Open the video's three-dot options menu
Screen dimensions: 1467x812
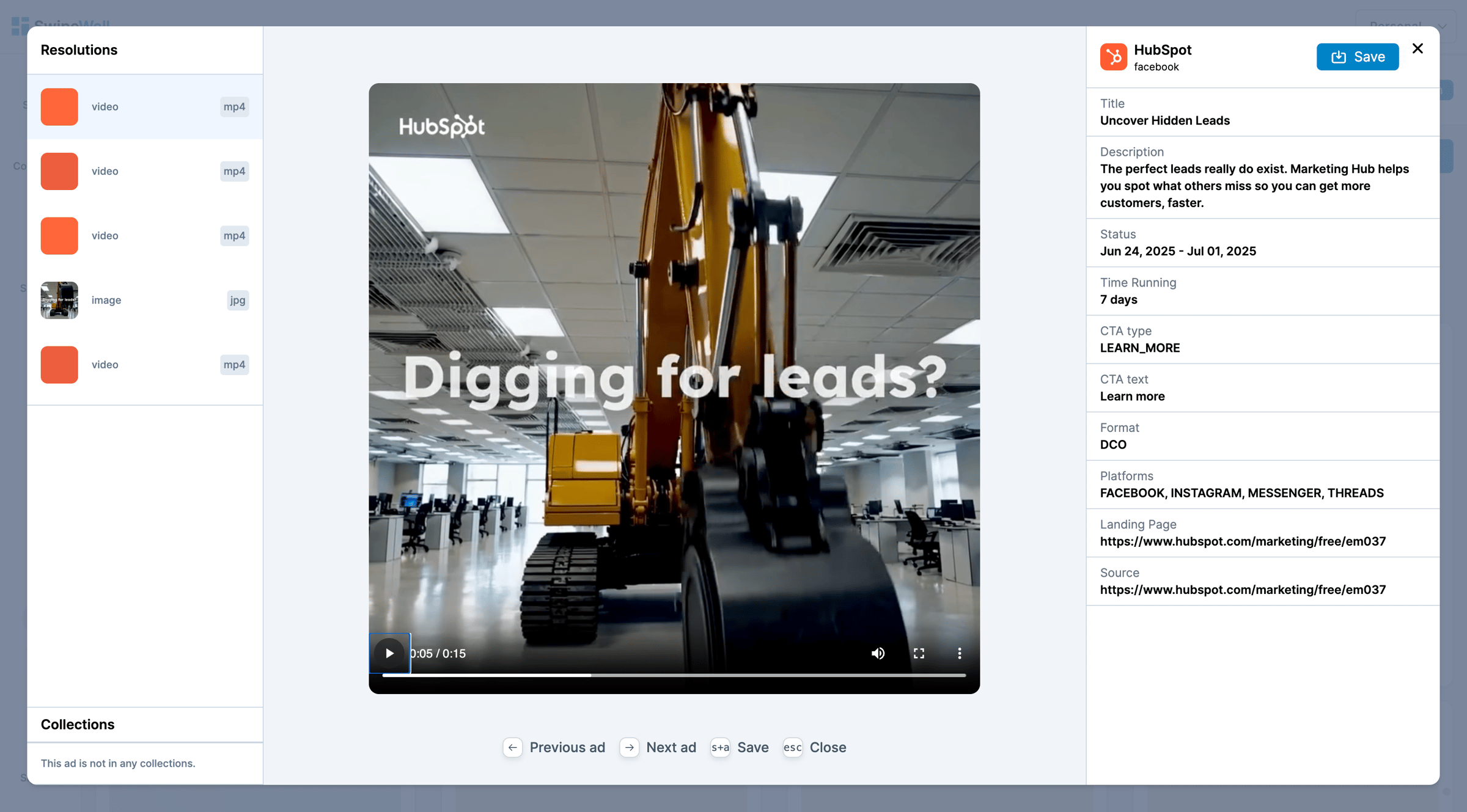tap(959, 653)
